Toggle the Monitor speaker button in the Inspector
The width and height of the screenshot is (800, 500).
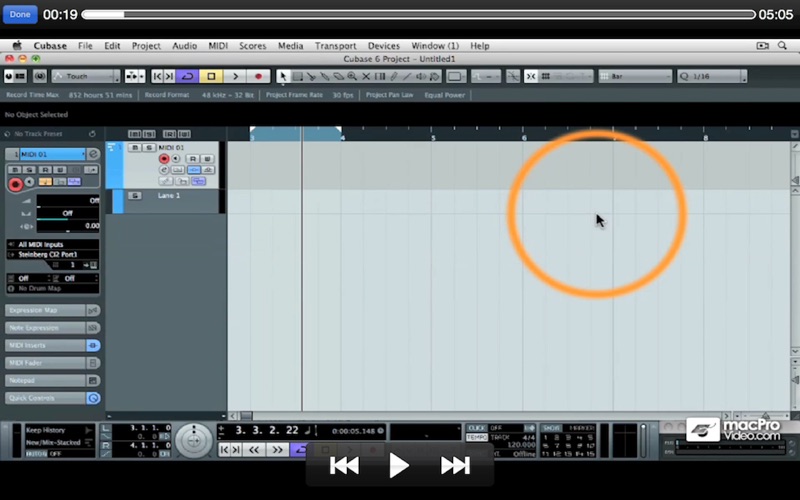pyautogui.click(x=30, y=182)
